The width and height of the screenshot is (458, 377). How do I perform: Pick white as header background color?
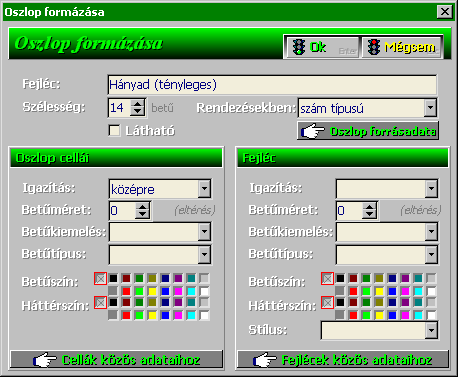(431, 315)
